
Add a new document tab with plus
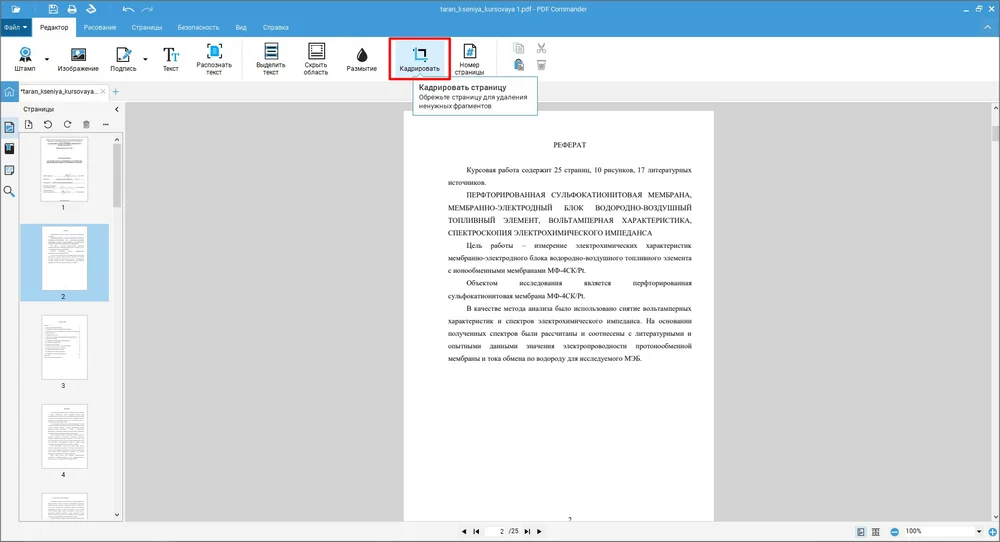click(115, 92)
